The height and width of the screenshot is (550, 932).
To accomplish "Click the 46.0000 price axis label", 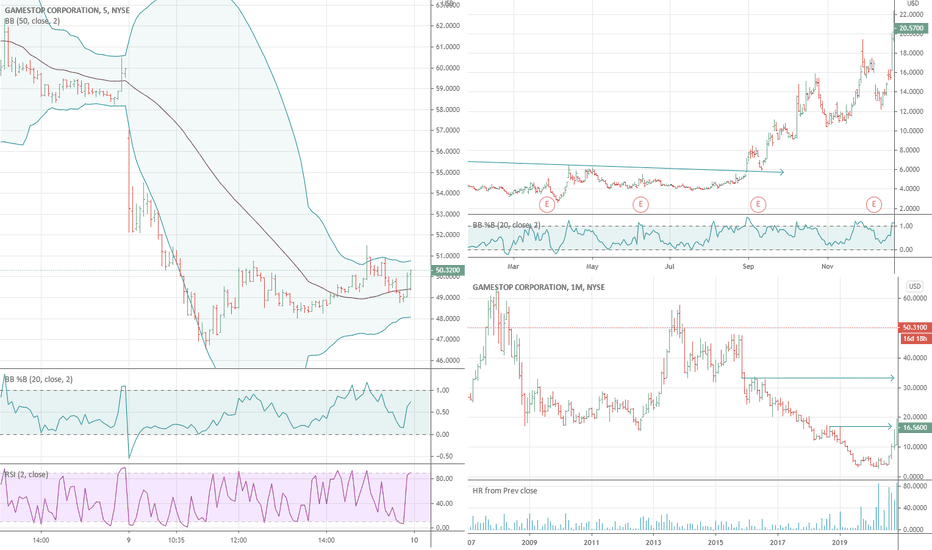I will [449, 360].
